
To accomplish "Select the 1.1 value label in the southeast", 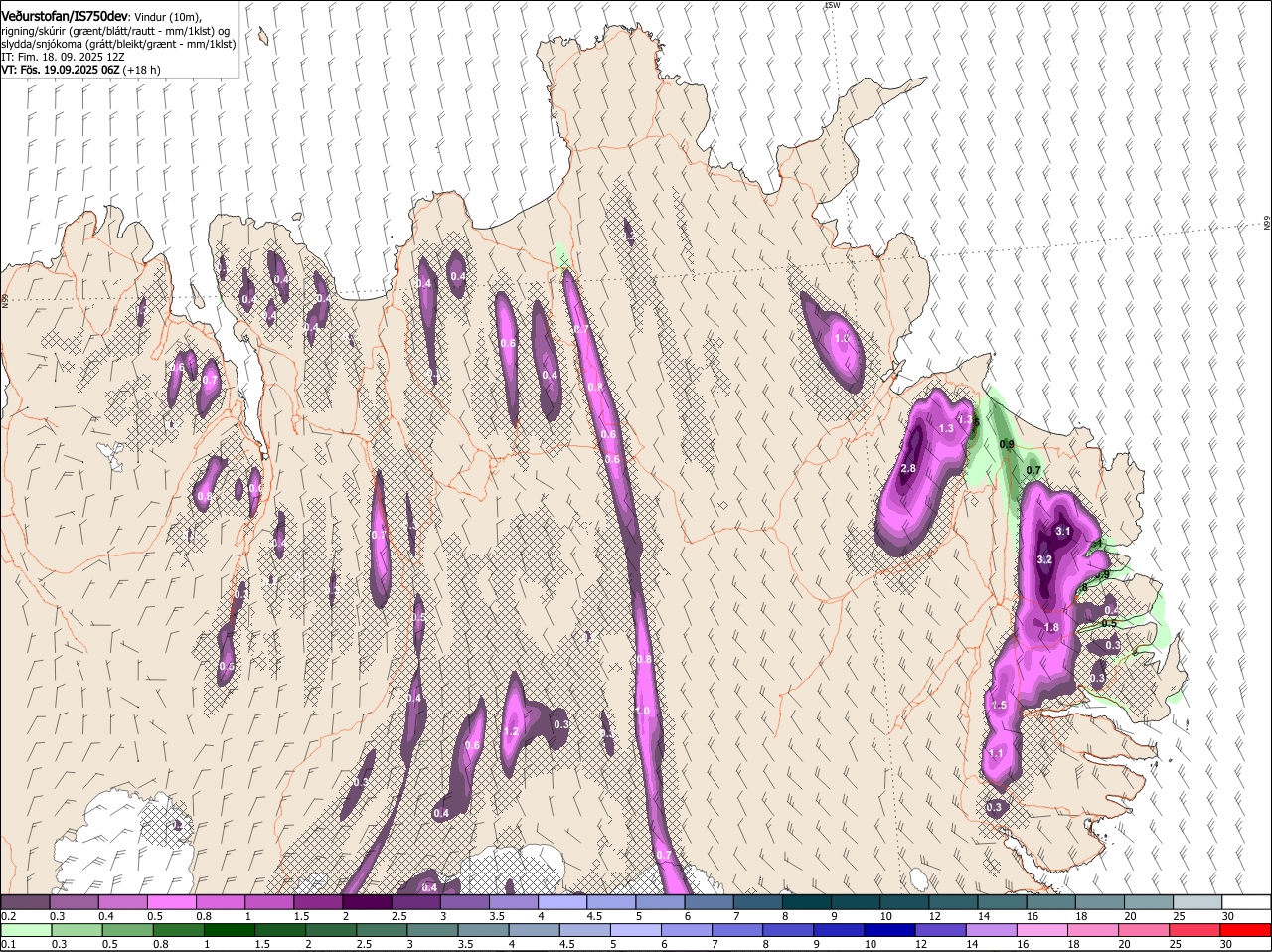I will (996, 754).
